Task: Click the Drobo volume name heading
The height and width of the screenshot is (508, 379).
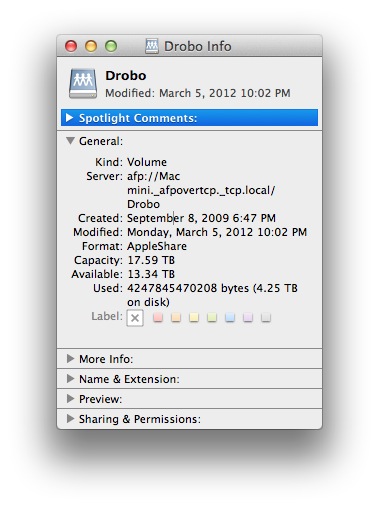Action: pyautogui.click(x=126, y=76)
